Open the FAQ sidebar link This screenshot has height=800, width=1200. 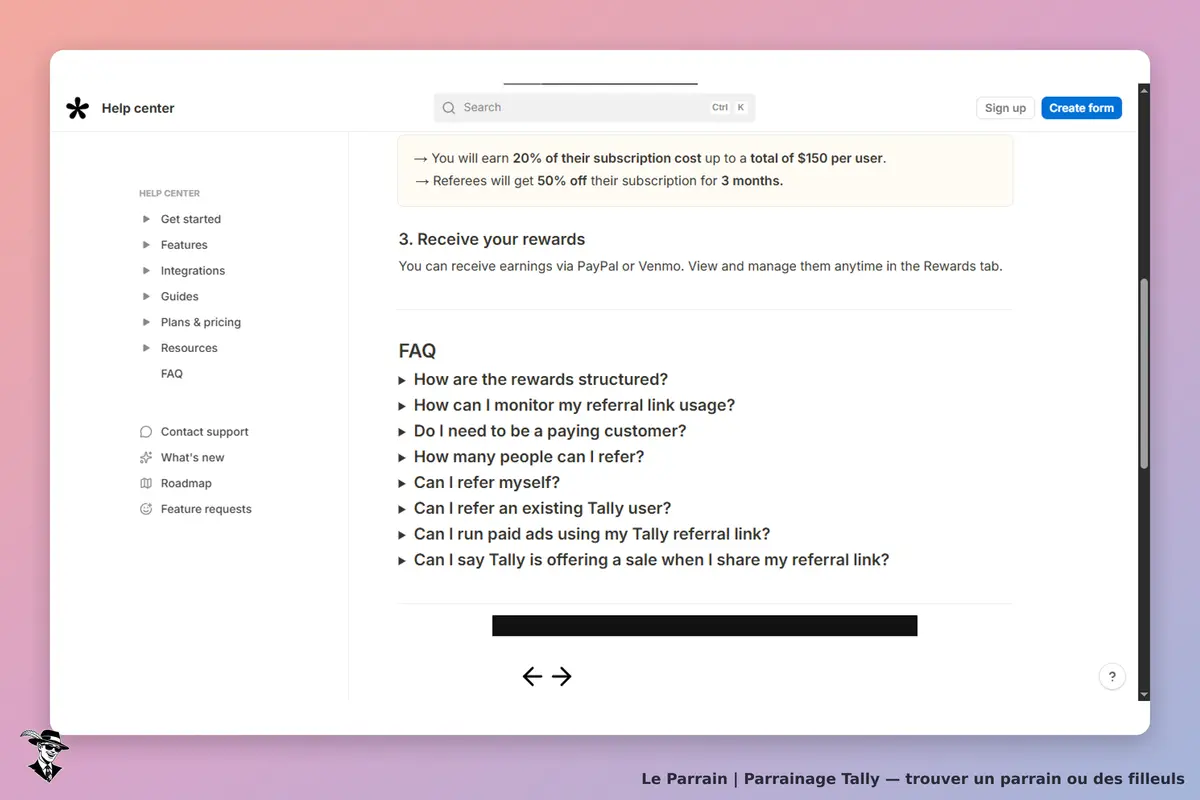click(172, 374)
